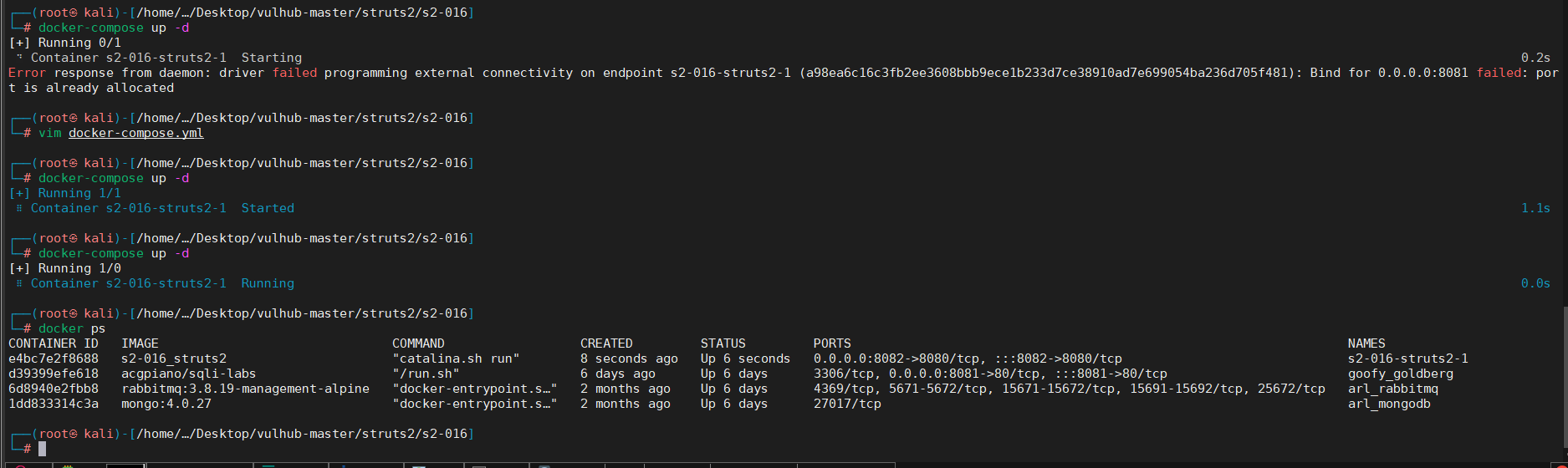Click the underlined docker-compose.yml filename

pos(136,133)
